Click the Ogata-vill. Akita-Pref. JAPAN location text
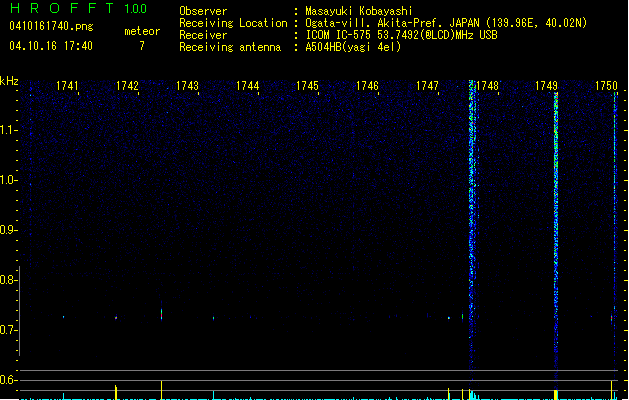 pos(446,23)
